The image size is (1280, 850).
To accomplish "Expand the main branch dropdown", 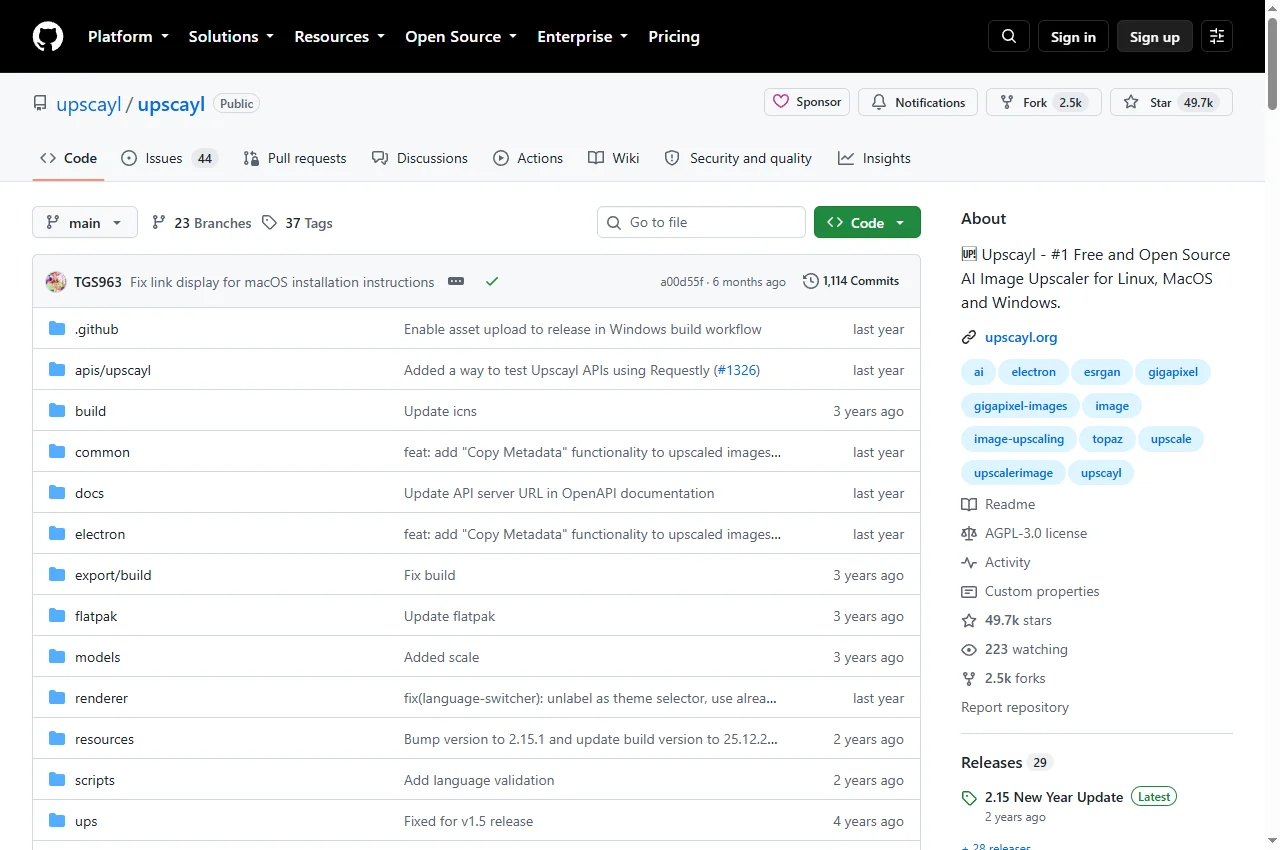I will [85, 222].
